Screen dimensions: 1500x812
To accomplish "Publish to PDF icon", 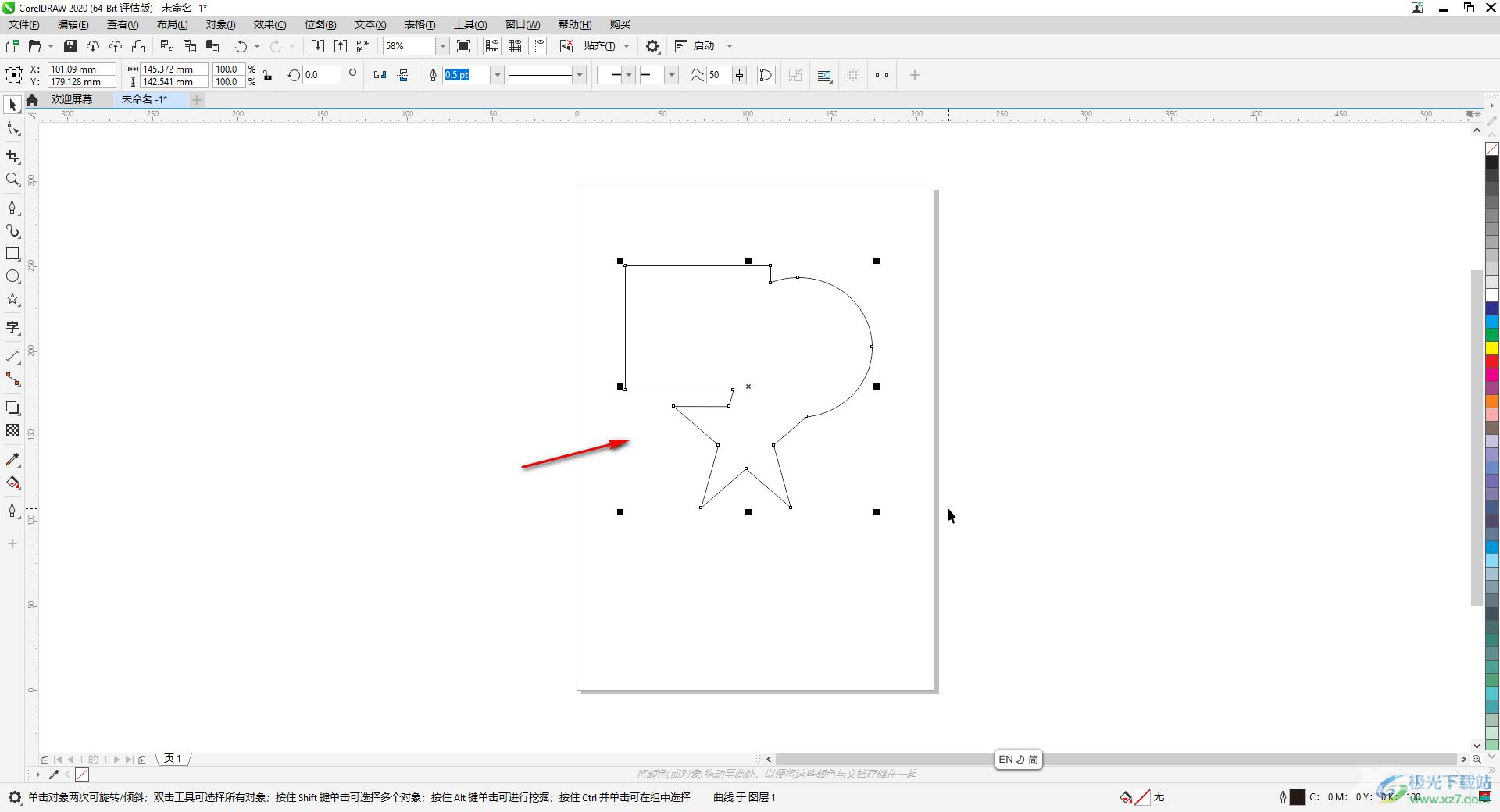I will click(x=363, y=46).
